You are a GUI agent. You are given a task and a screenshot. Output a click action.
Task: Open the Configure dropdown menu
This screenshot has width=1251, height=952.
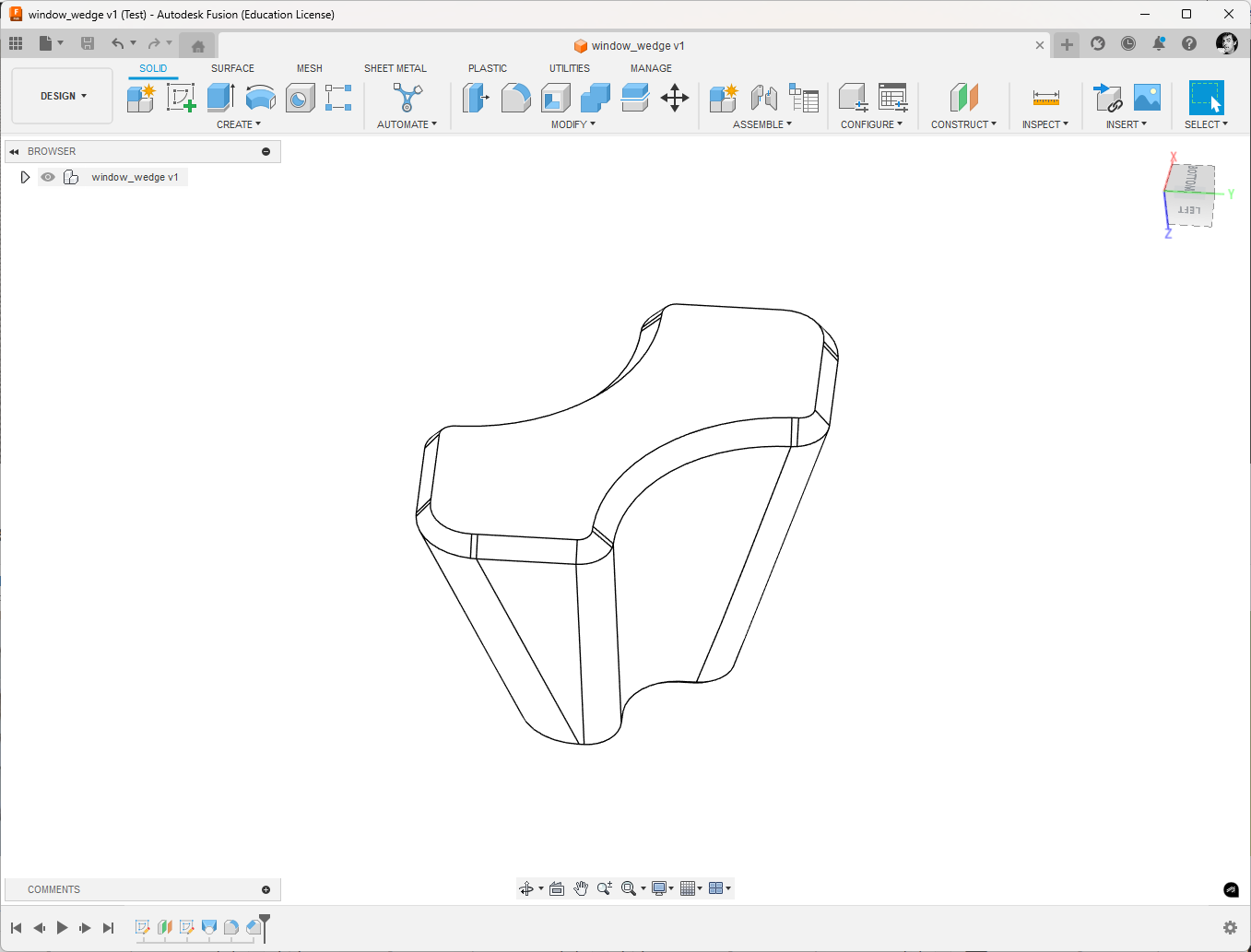pos(871,124)
